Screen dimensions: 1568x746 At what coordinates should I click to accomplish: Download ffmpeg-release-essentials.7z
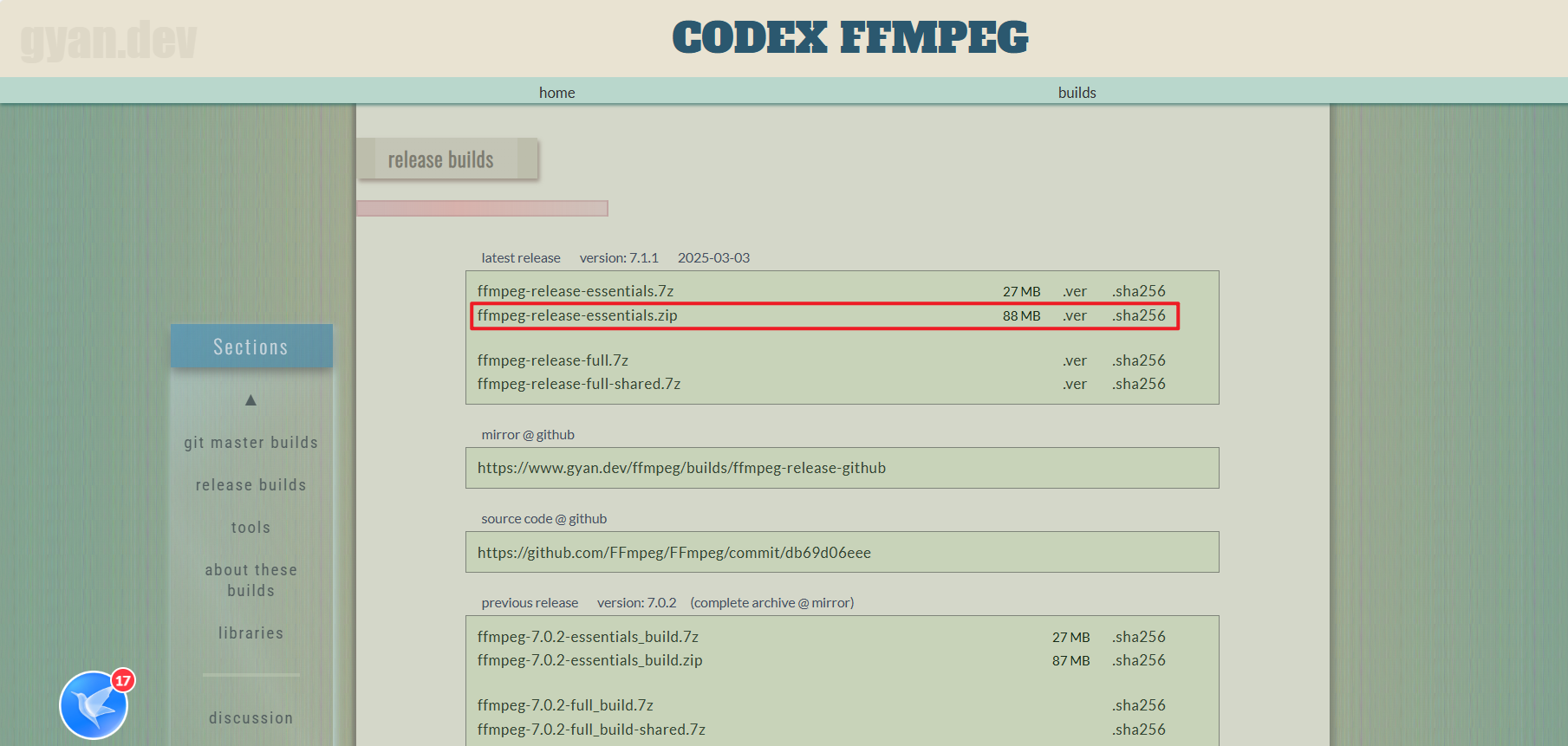click(576, 291)
